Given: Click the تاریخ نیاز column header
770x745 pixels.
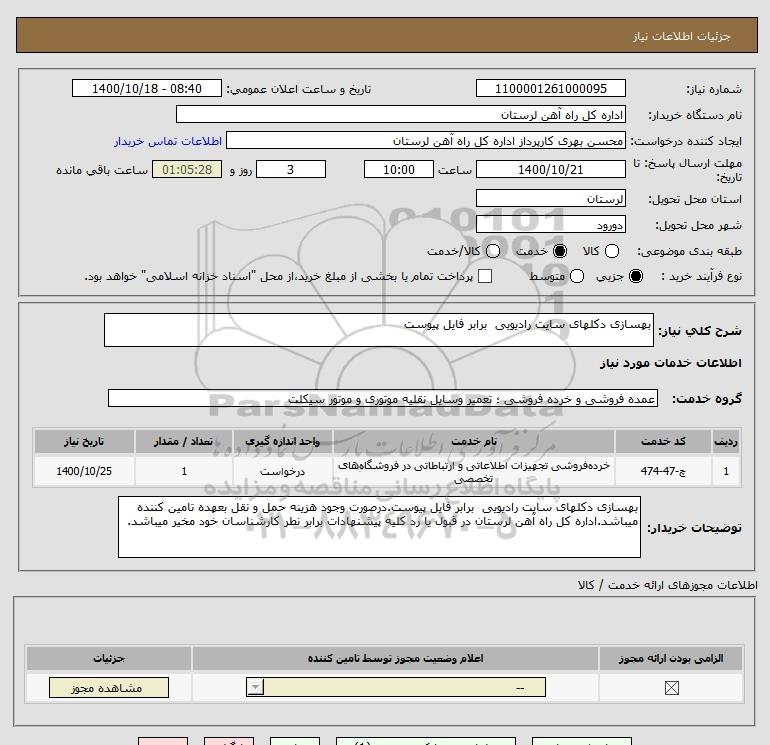Looking at the screenshot, I should pyautogui.click(x=84, y=441).
